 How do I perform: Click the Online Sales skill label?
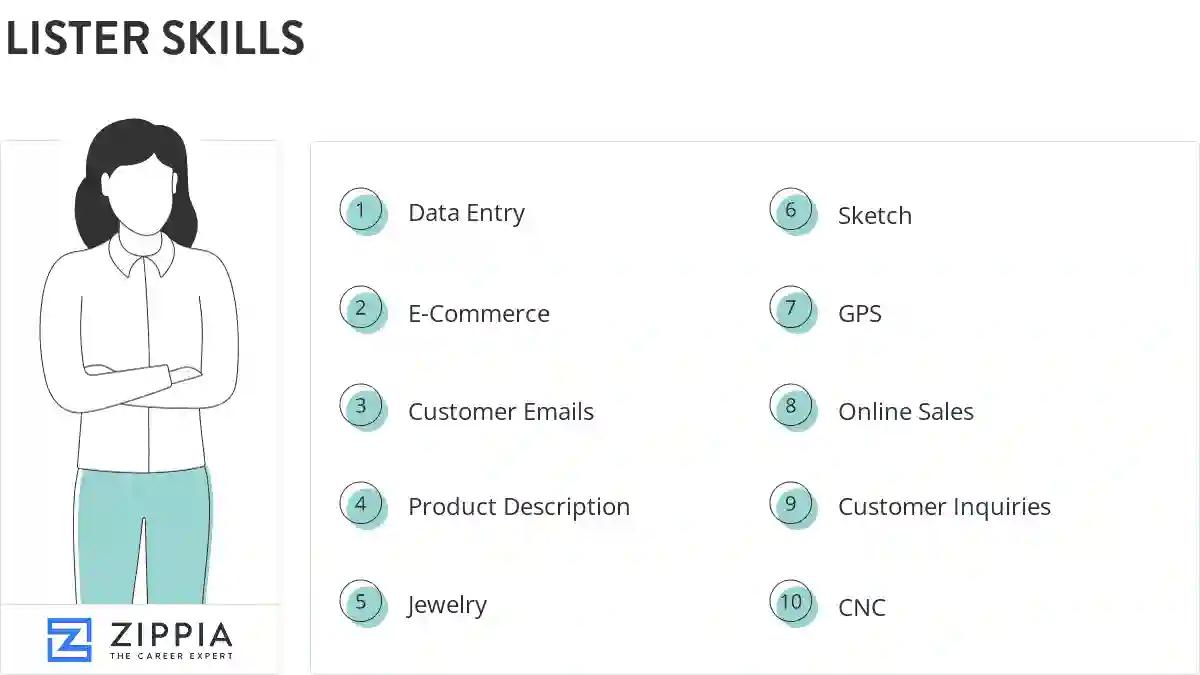[x=906, y=412]
